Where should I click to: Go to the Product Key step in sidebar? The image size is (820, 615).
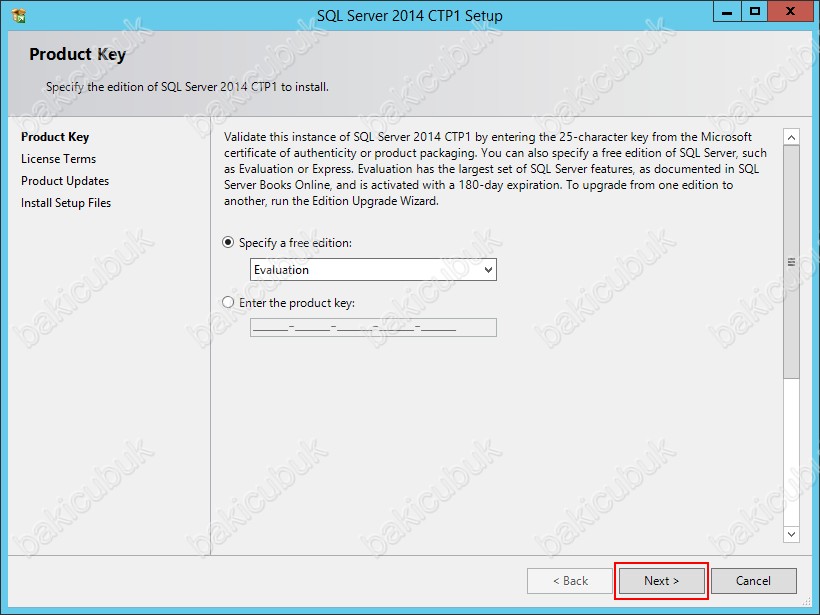[55, 137]
